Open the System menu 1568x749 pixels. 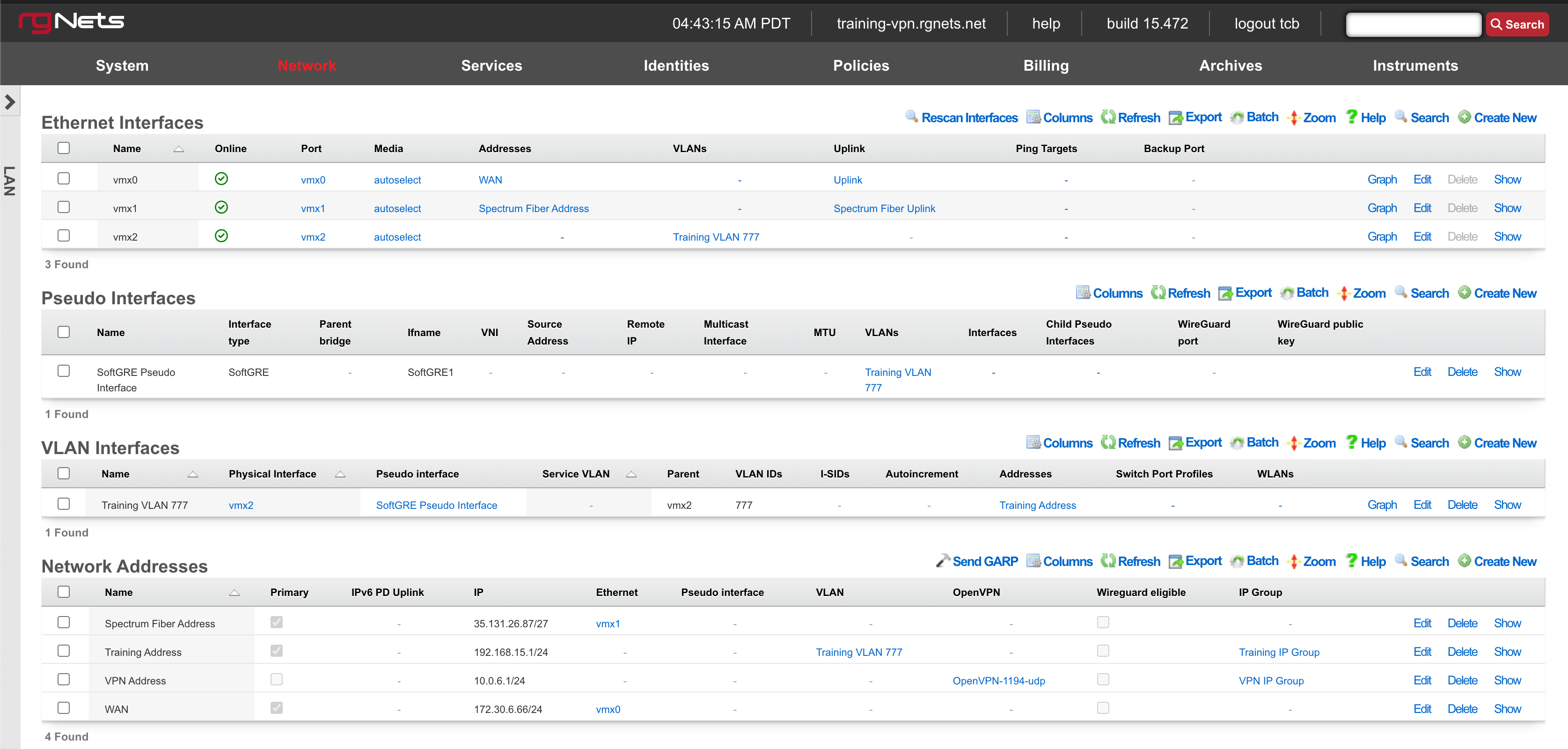coord(122,65)
